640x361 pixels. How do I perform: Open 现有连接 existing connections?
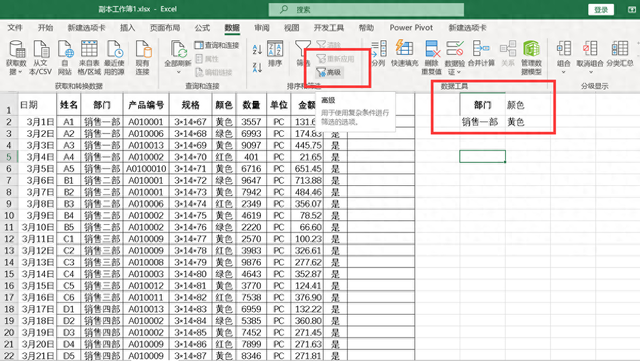tap(143, 49)
